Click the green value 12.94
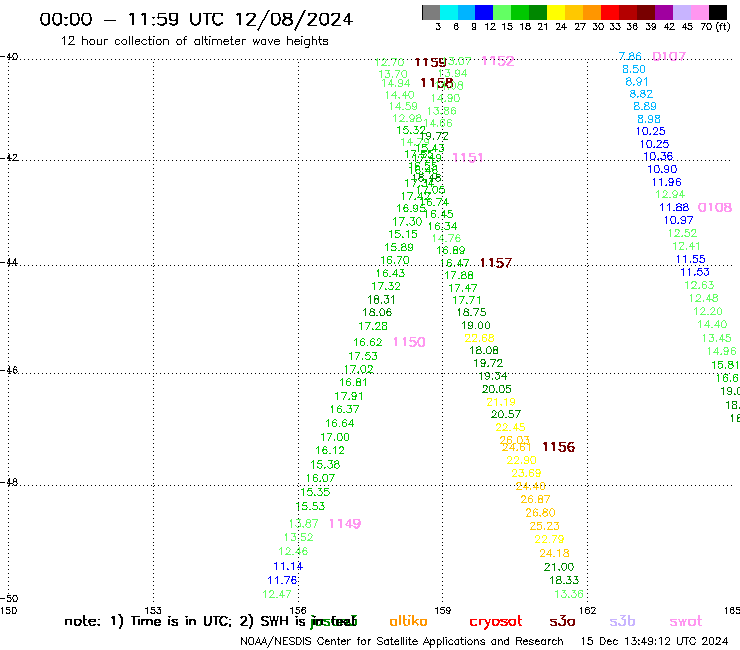This screenshot has height=650, width=740. [x=670, y=194]
